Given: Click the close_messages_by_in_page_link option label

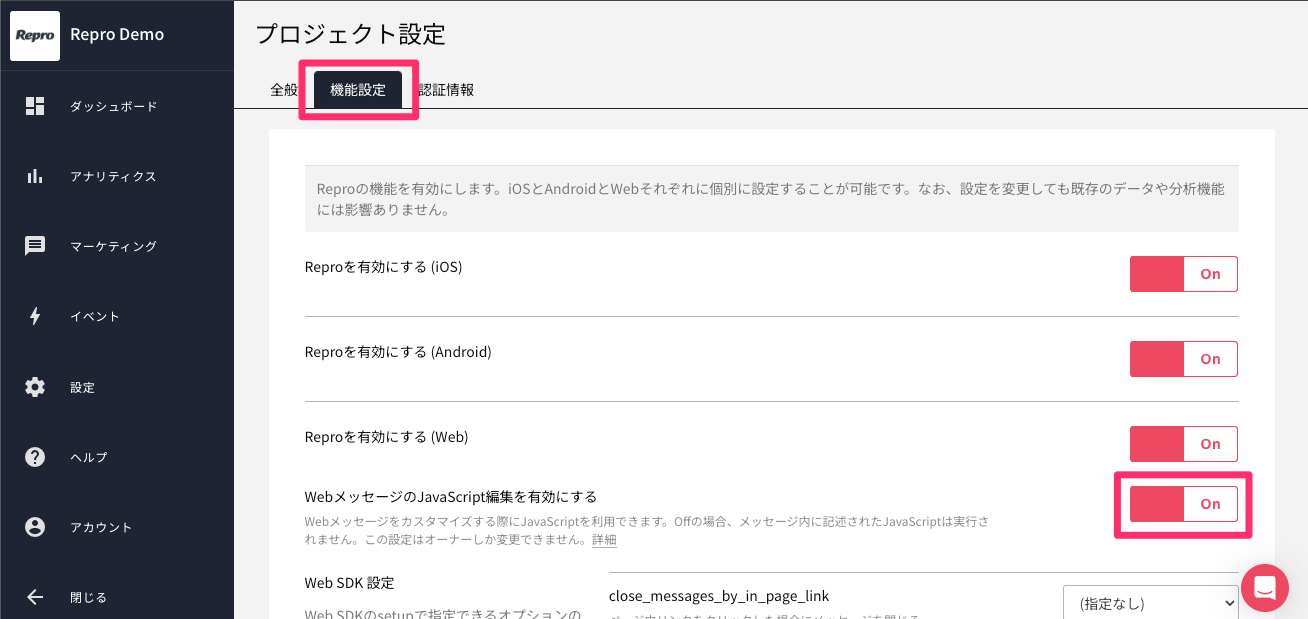Looking at the screenshot, I should pos(719,596).
